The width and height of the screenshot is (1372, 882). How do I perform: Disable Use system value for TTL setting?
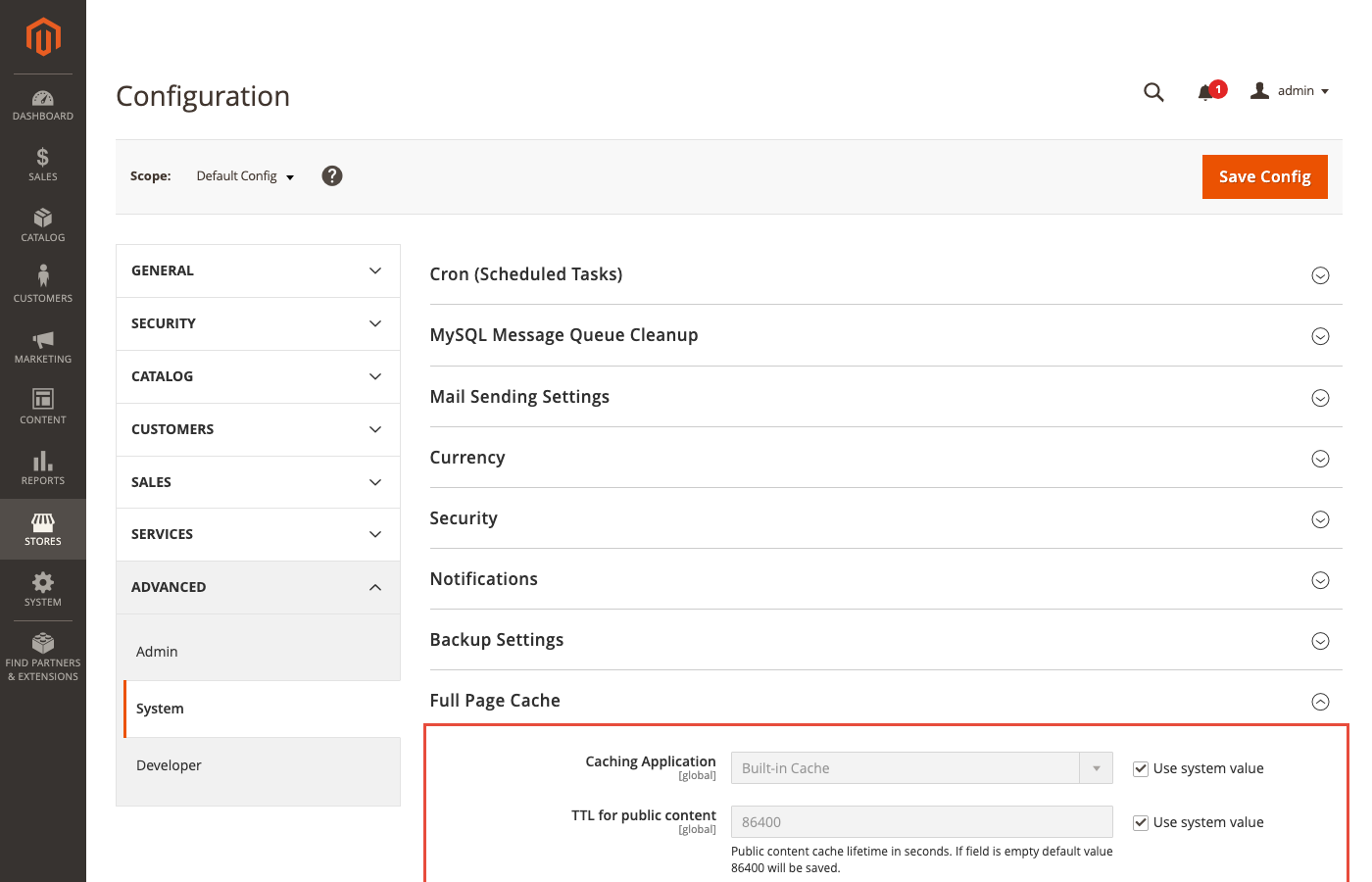1141,822
